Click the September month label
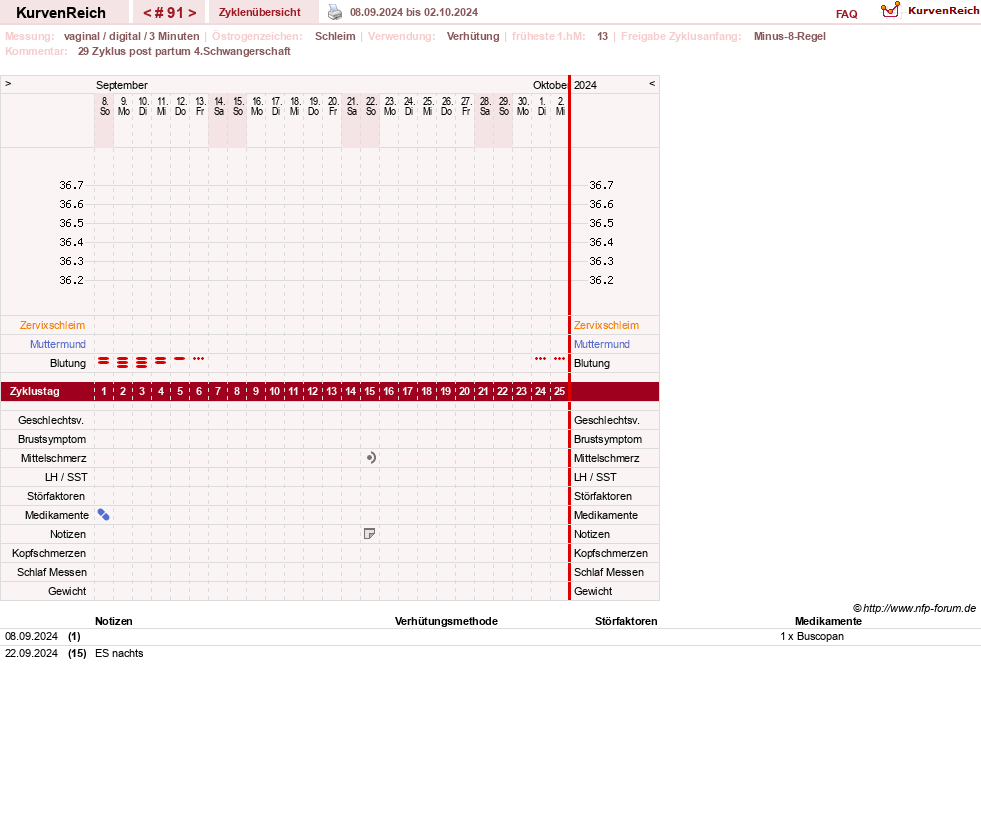981x820 pixels. 122,85
